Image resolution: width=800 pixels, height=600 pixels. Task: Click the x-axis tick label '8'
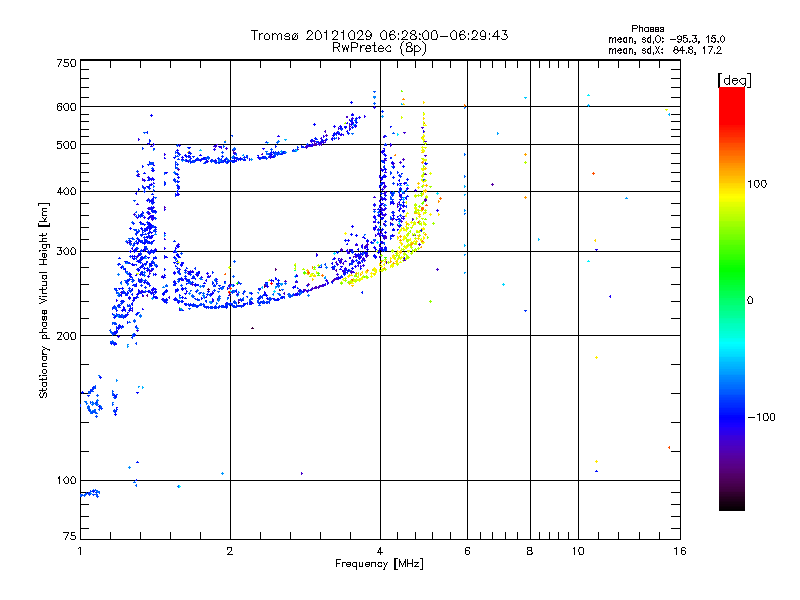click(x=530, y=551)
